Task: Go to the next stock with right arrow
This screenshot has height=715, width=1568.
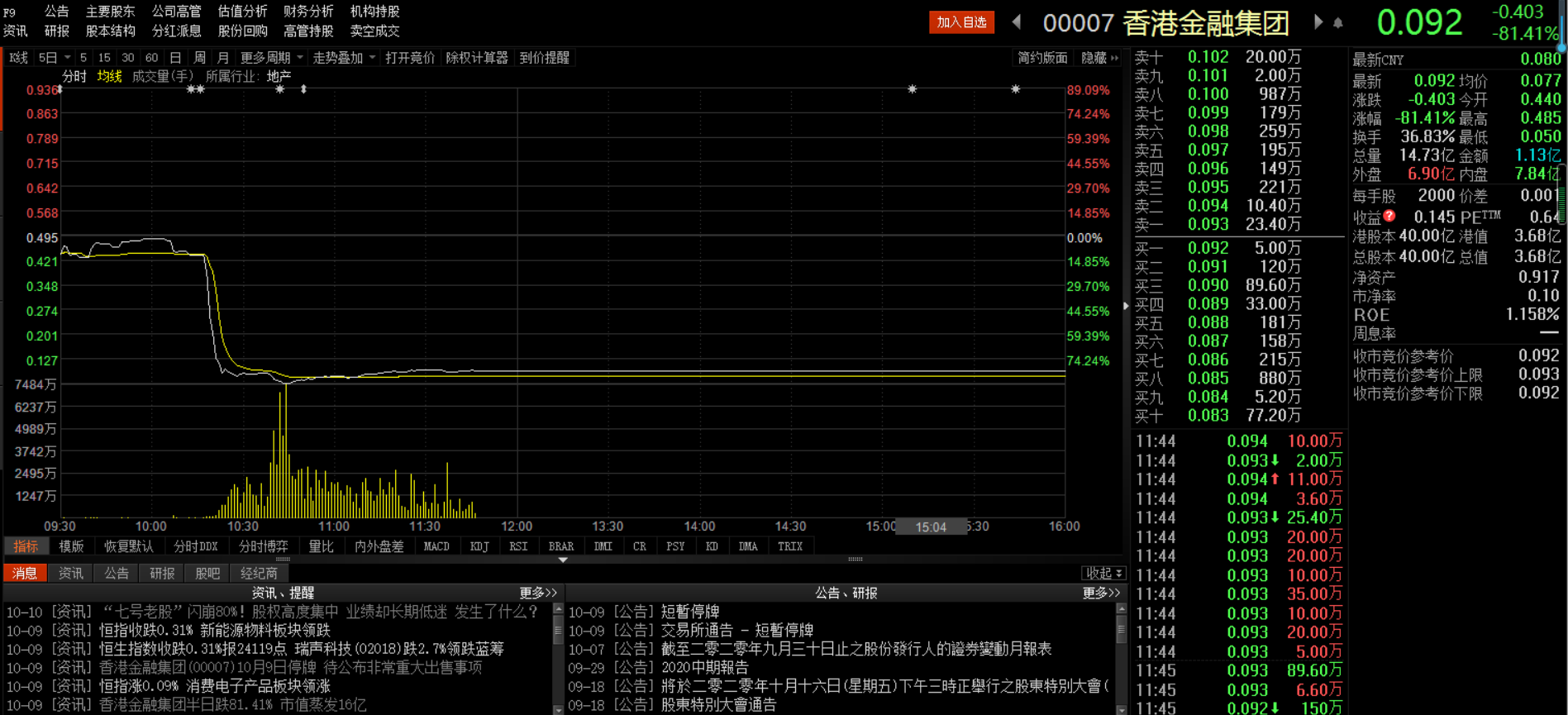Action: coord(1318,22)
